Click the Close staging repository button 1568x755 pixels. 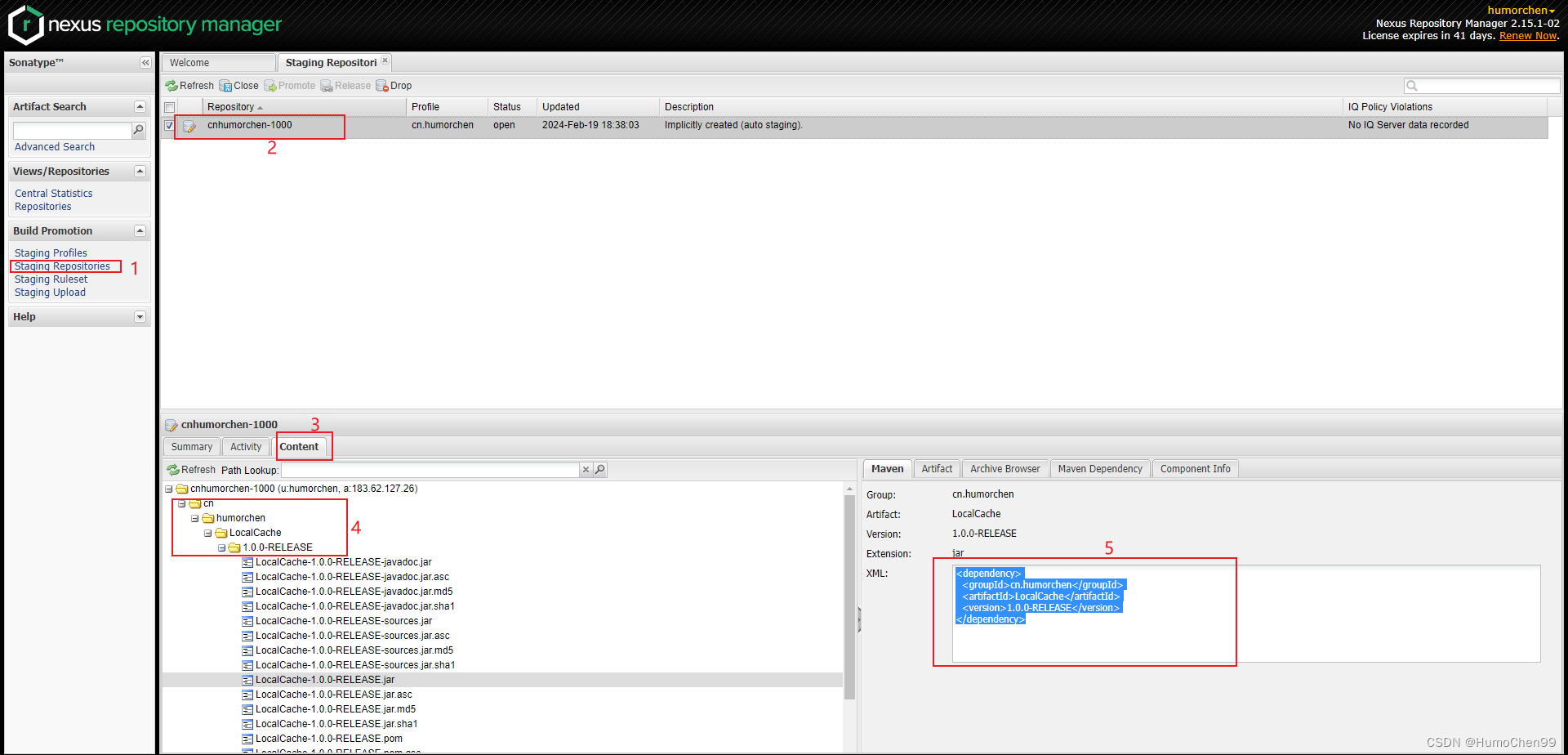(238, 86)
